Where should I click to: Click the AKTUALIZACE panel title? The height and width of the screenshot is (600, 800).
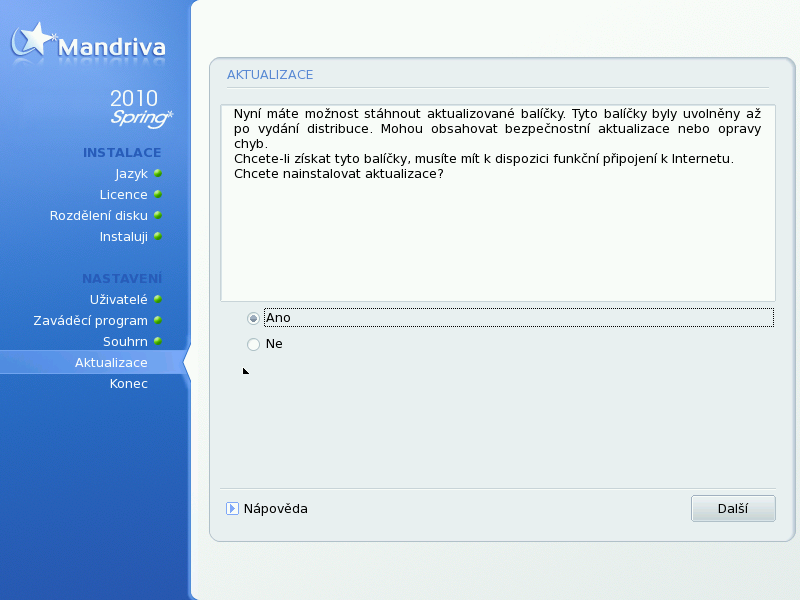point(270,74)
